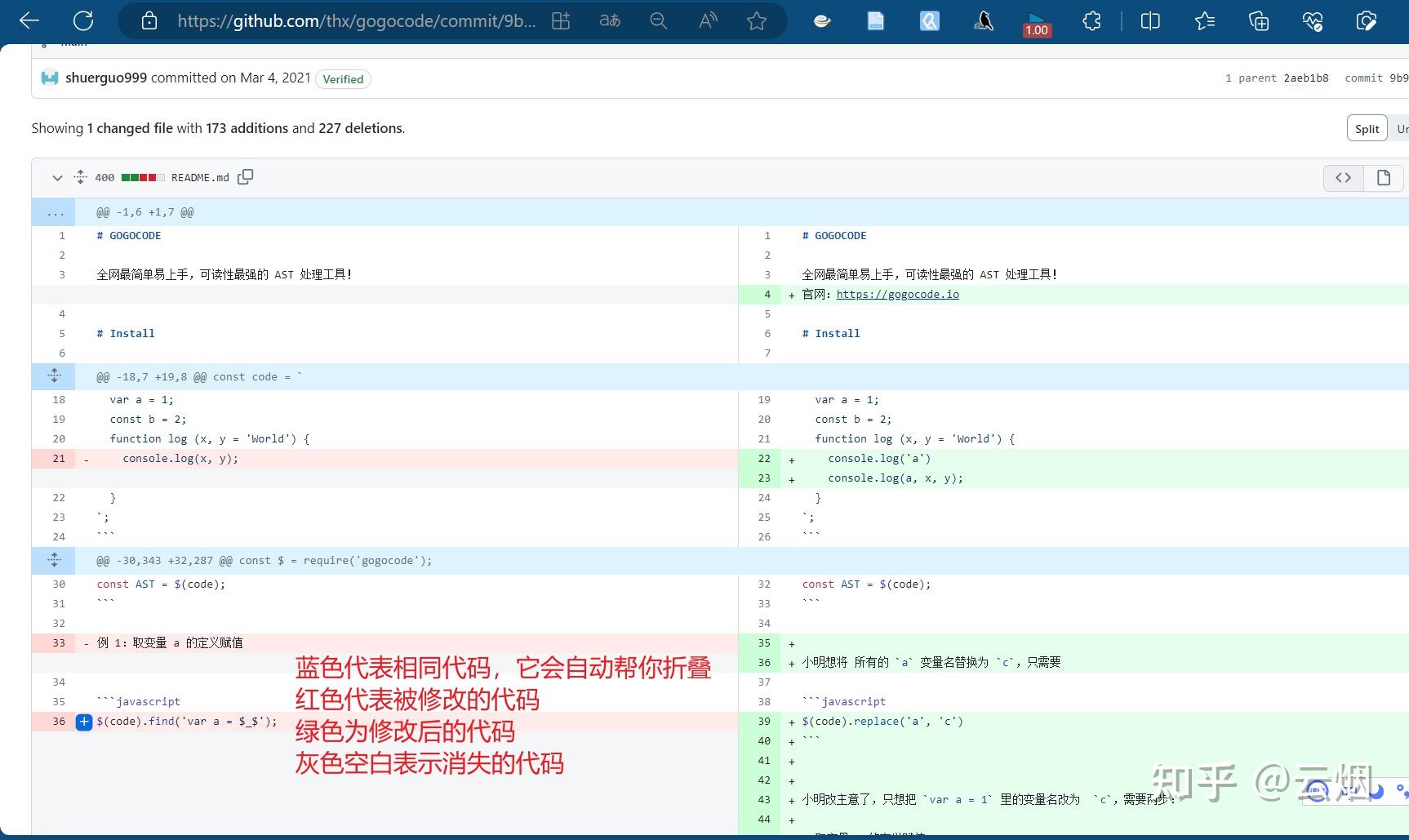Click '173 additions' summary text

tap(247, 128)
